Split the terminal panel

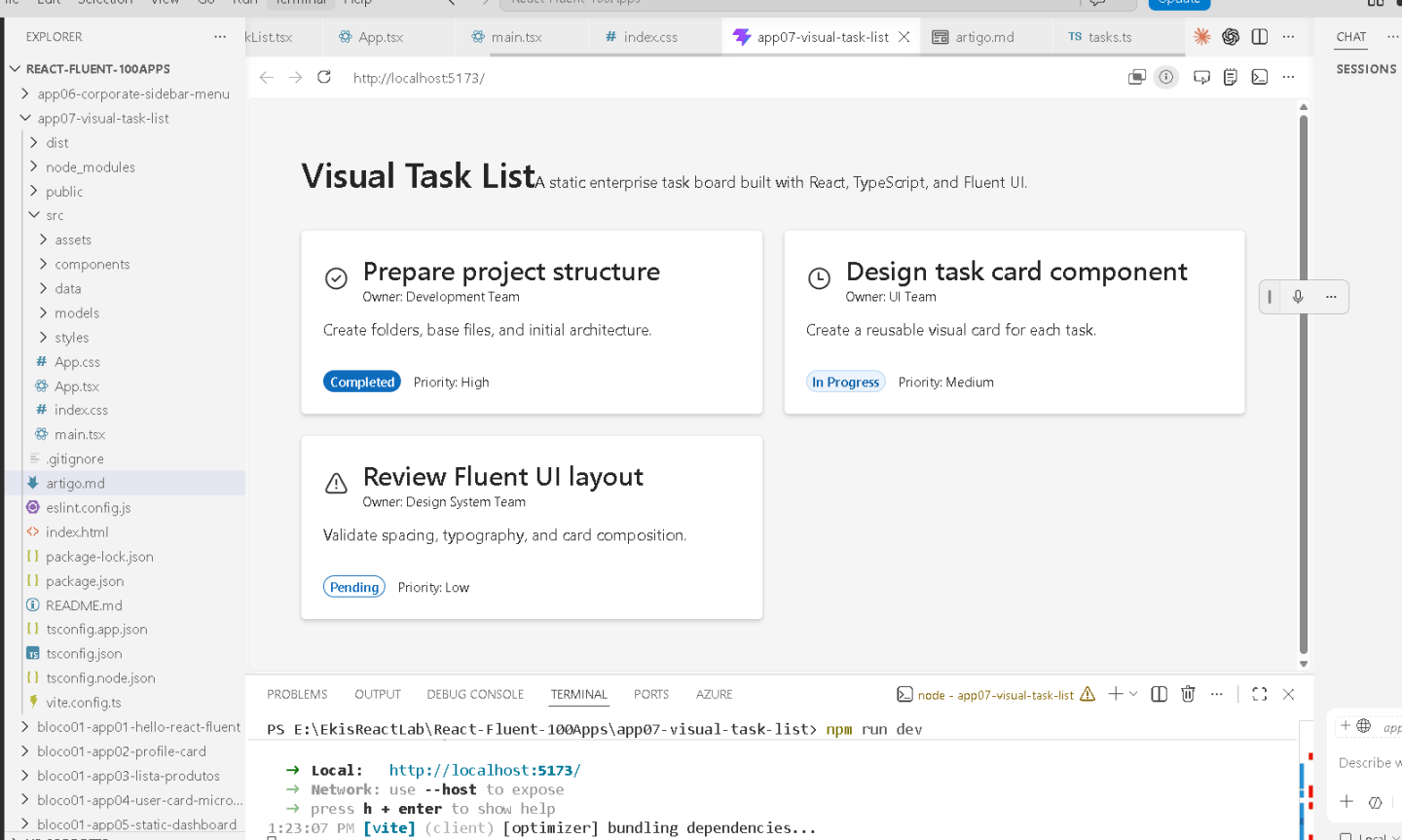(x=1159, y=694)
